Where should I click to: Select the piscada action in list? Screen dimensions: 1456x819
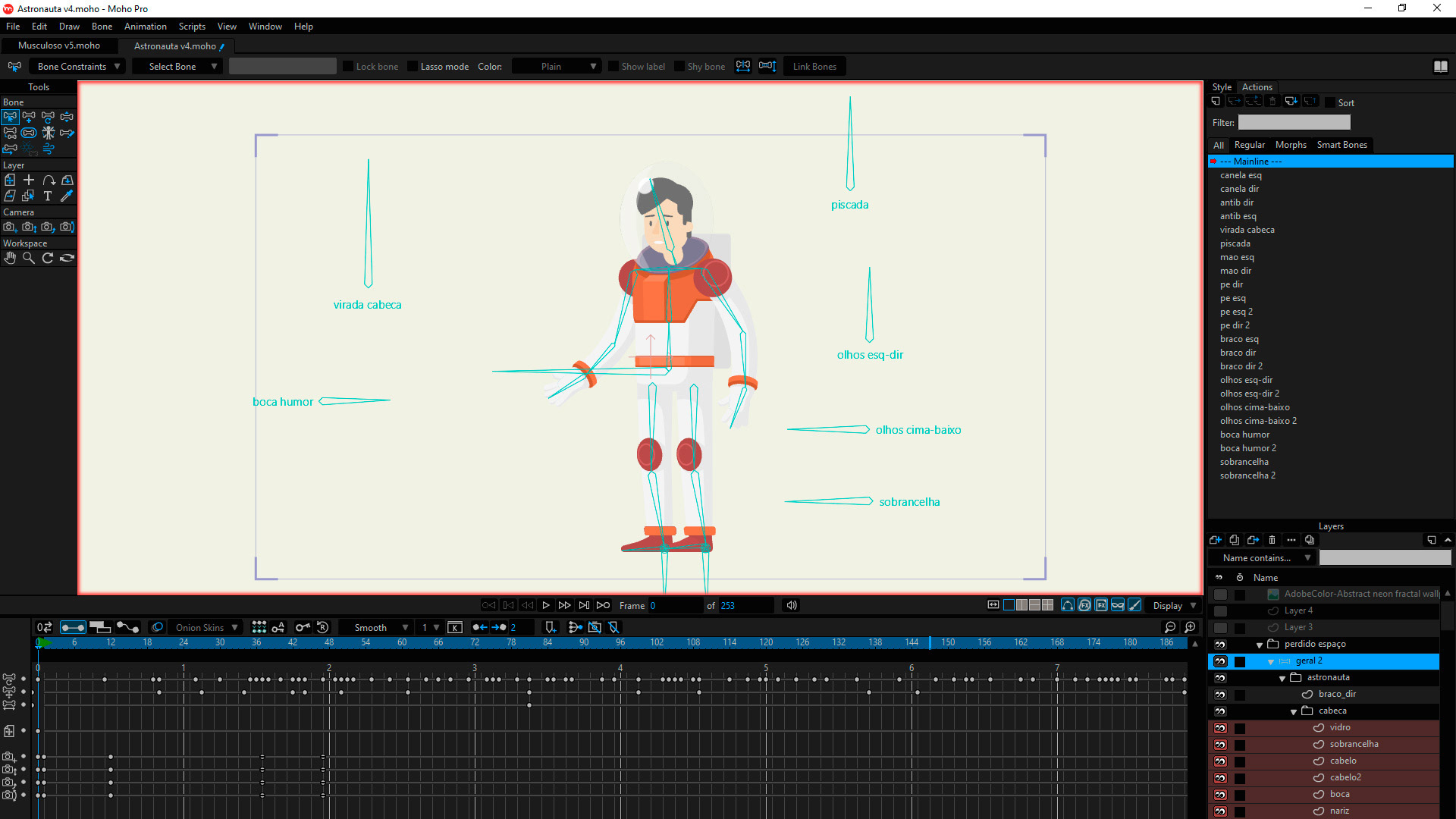point(1235,243)
